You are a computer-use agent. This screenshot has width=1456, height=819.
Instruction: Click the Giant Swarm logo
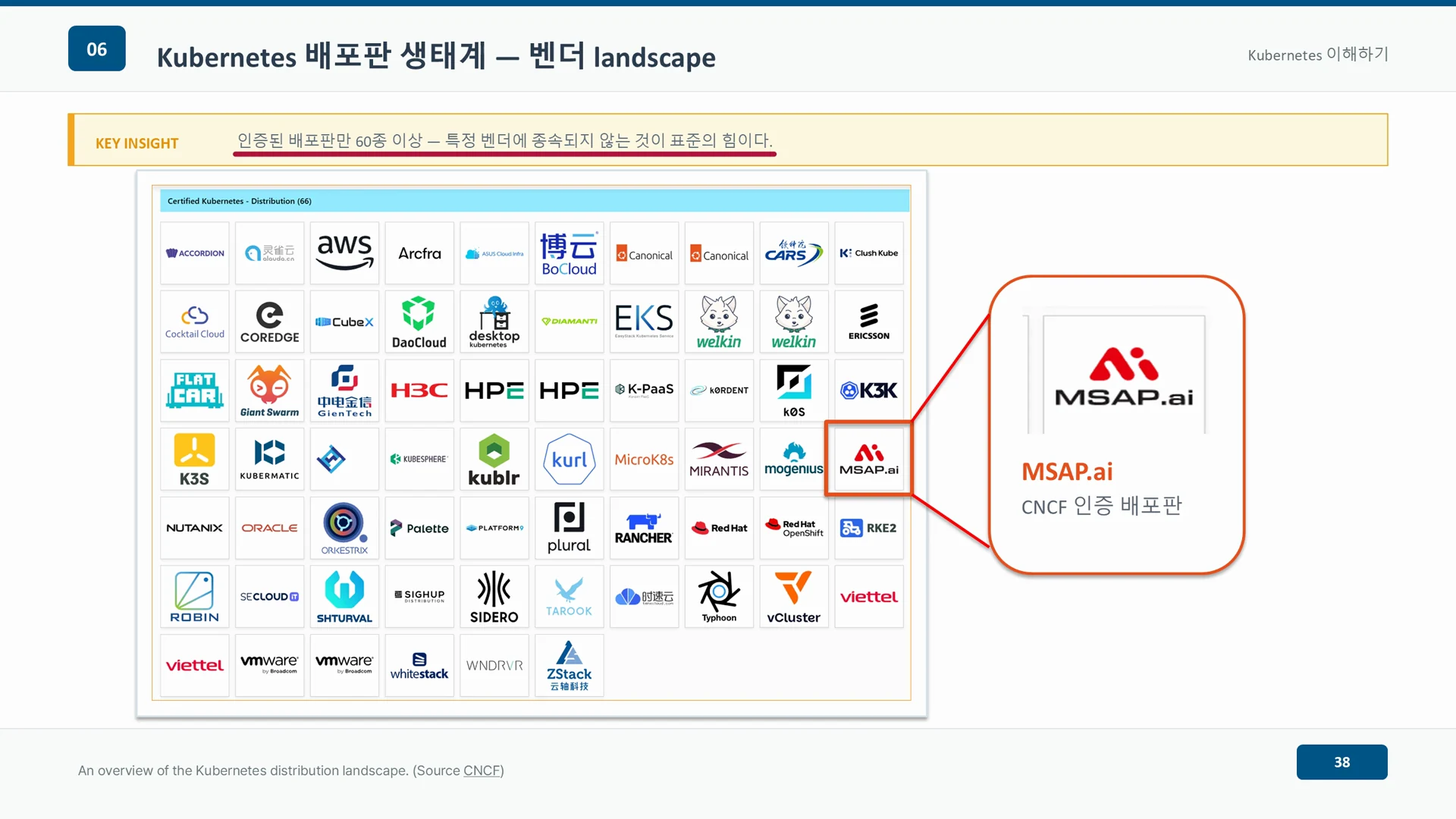269,391
